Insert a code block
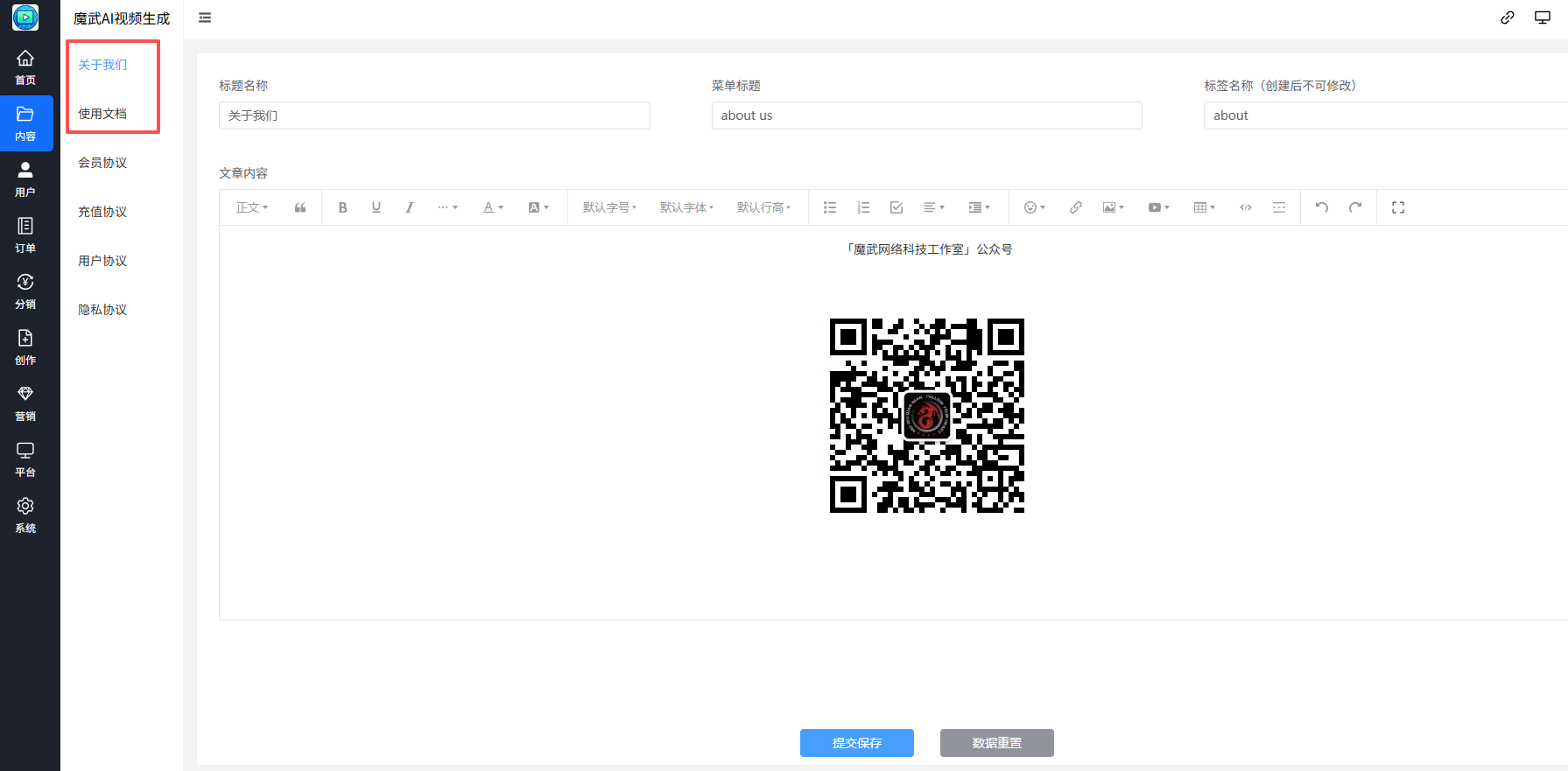The height and width of the screenshot is (771, 1568). 1245,207
